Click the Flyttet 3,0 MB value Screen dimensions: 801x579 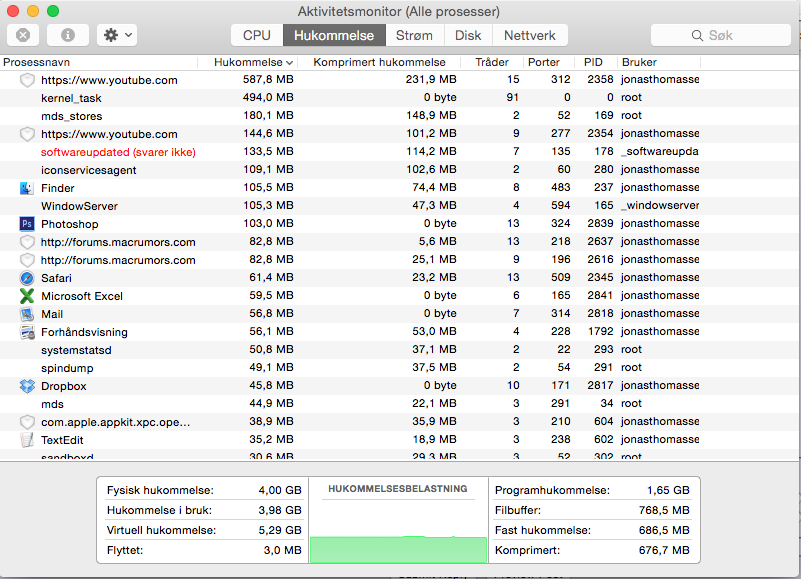click(x=282, y=550)
